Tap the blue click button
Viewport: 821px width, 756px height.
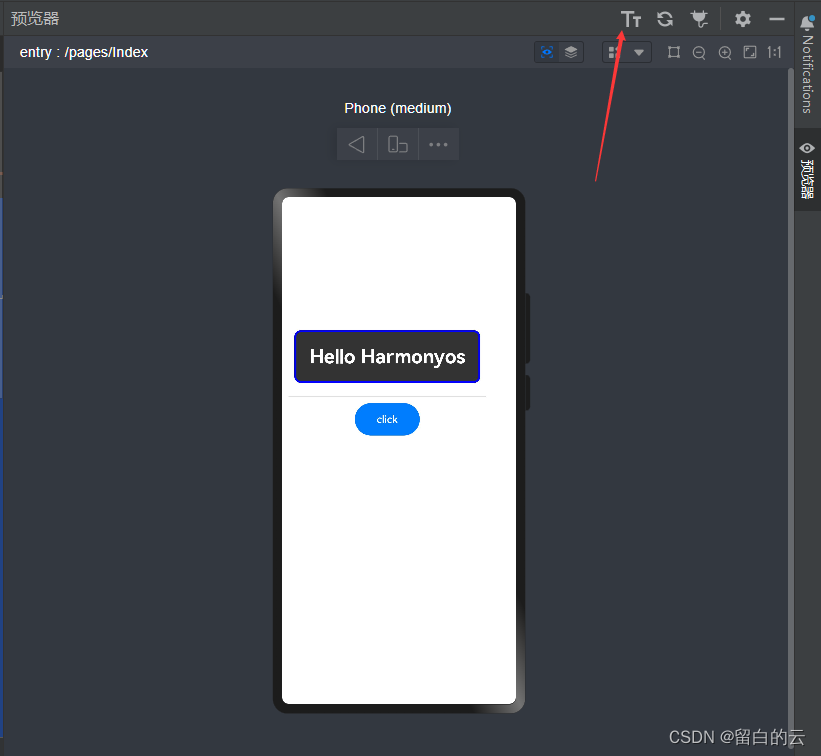coord(387,419)
